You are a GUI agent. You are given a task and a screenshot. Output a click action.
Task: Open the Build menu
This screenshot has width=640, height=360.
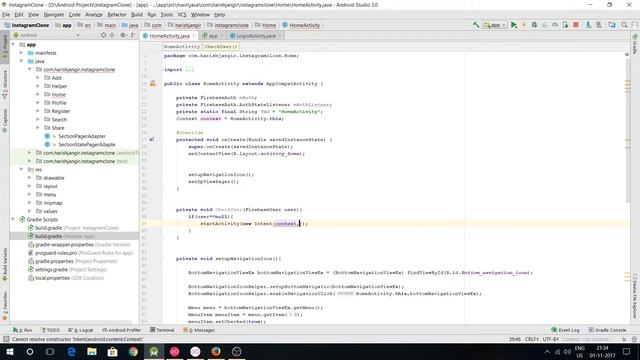pyautogui.click(x=137, y=14)
